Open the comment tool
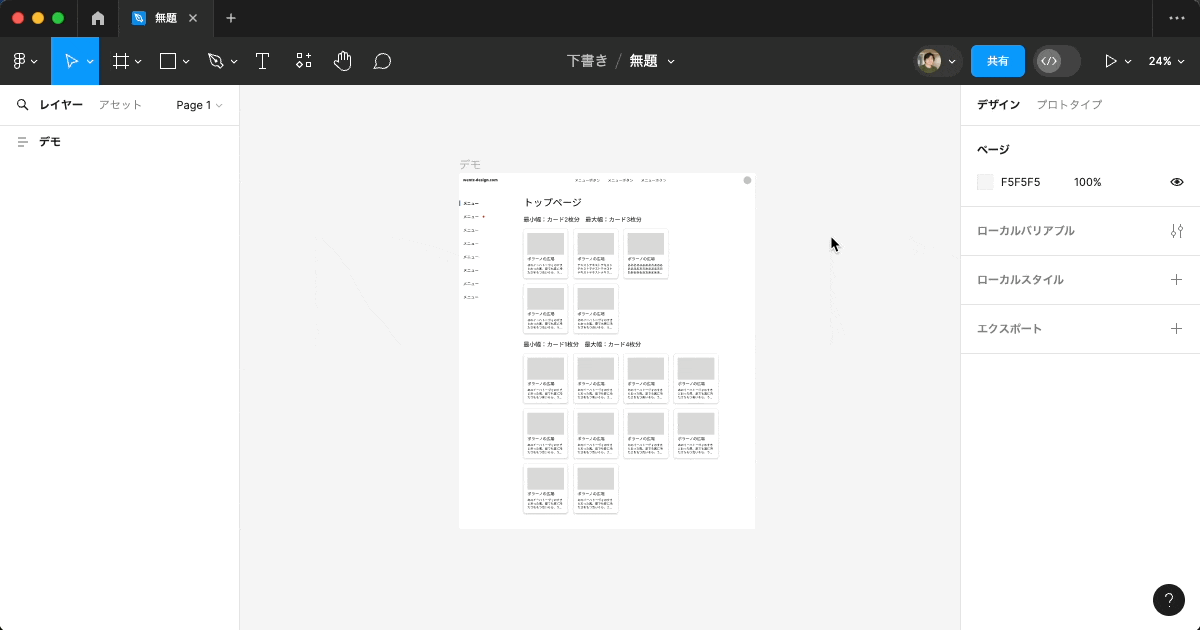The image size is (1200, 630). click(381, 61)
